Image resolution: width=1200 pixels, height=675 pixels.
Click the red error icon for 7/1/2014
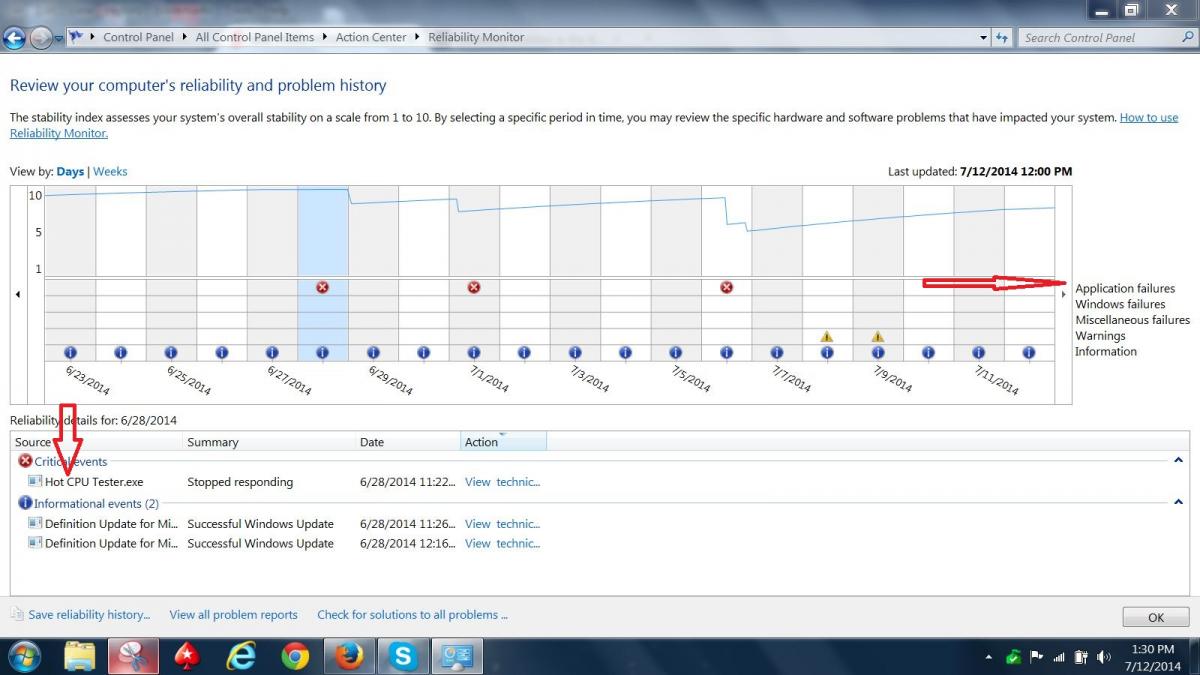click(474, 287)
